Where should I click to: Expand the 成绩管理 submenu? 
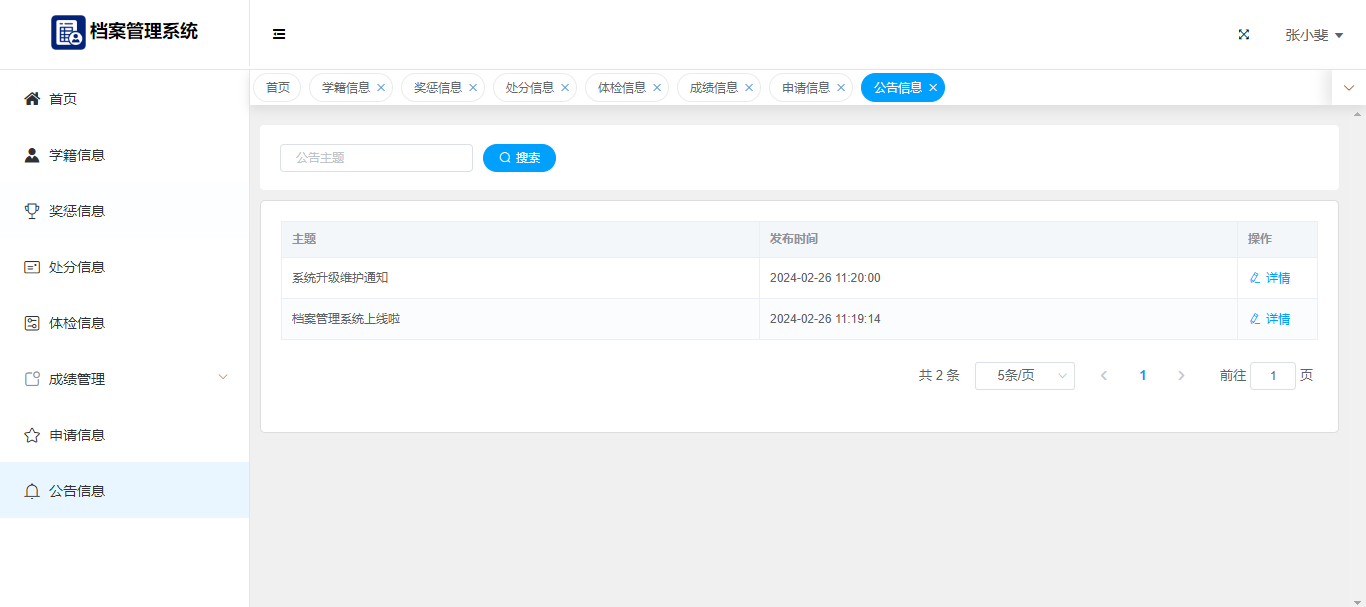pos(223,377)
